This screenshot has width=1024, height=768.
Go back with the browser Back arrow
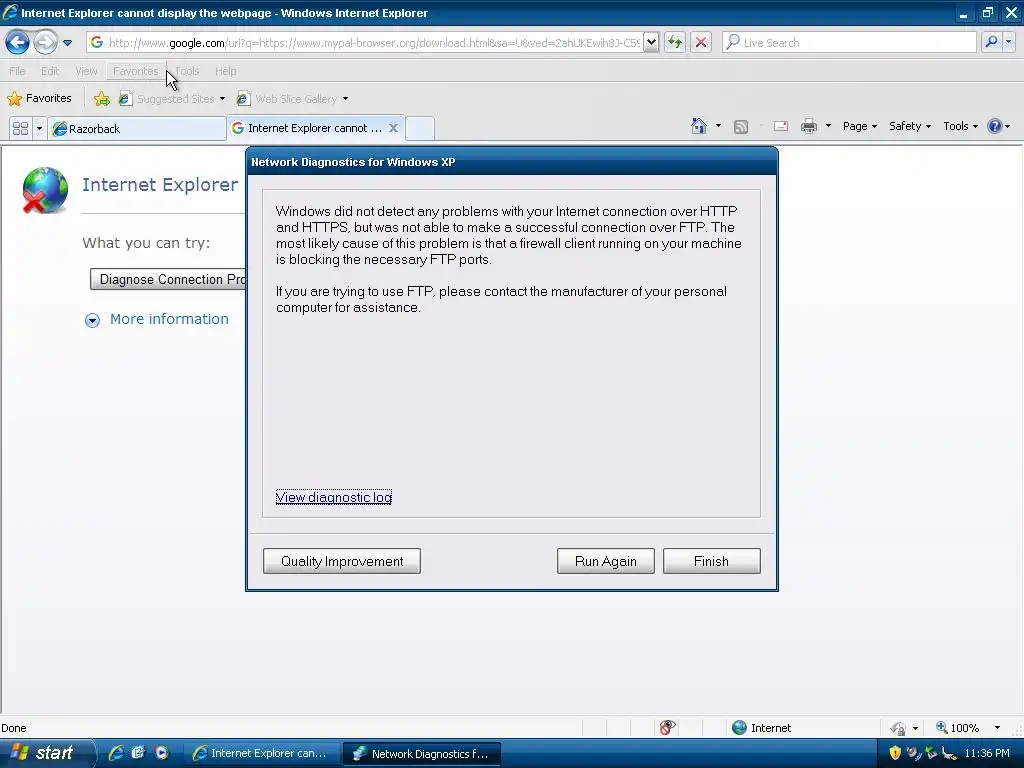coord(17,42)
